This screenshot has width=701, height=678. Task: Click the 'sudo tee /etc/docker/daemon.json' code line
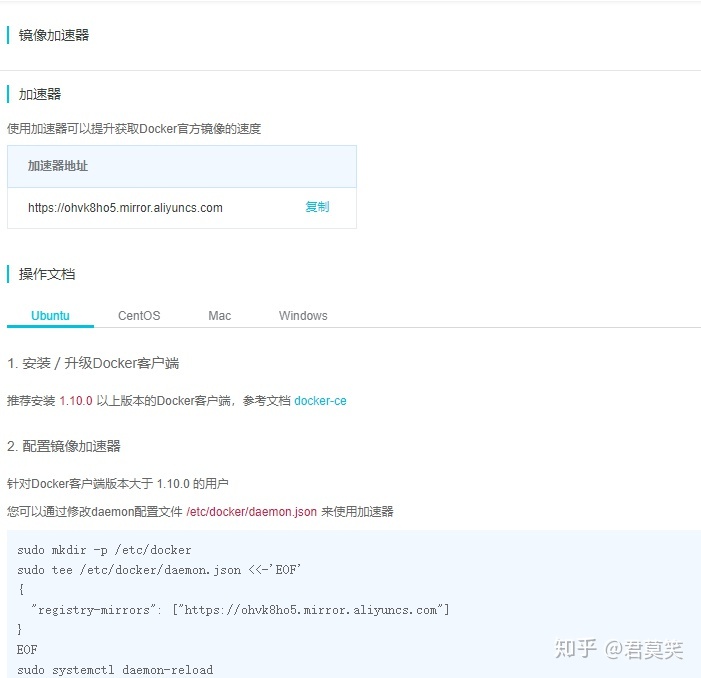point(159,570)
